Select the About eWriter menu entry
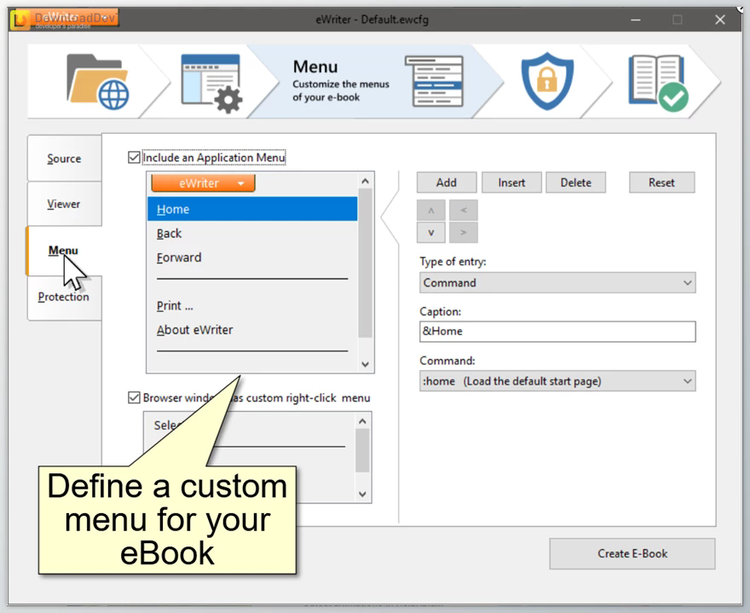Viewport: 750px width, 613px height. (253, 330)
